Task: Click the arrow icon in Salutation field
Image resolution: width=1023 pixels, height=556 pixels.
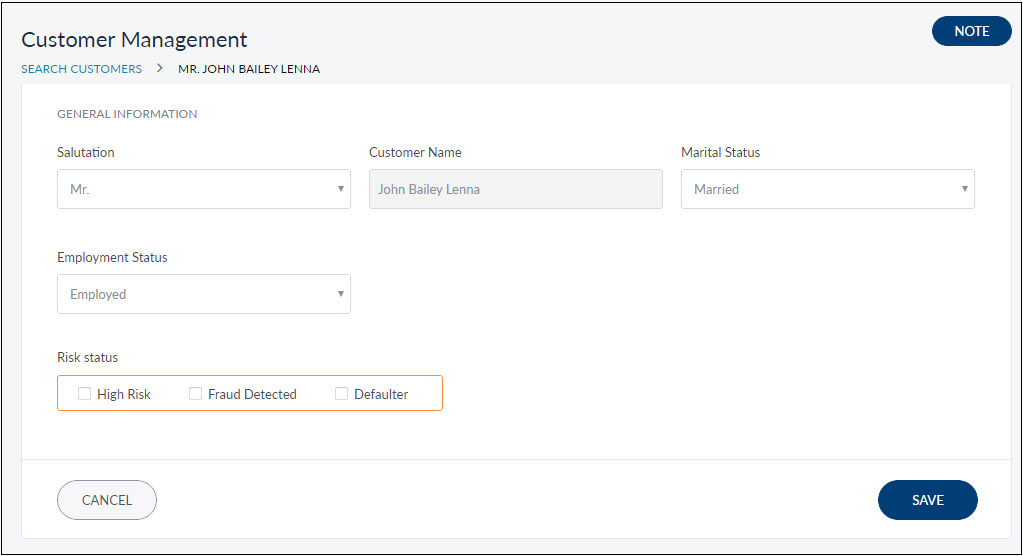Action: coord(340,189)
